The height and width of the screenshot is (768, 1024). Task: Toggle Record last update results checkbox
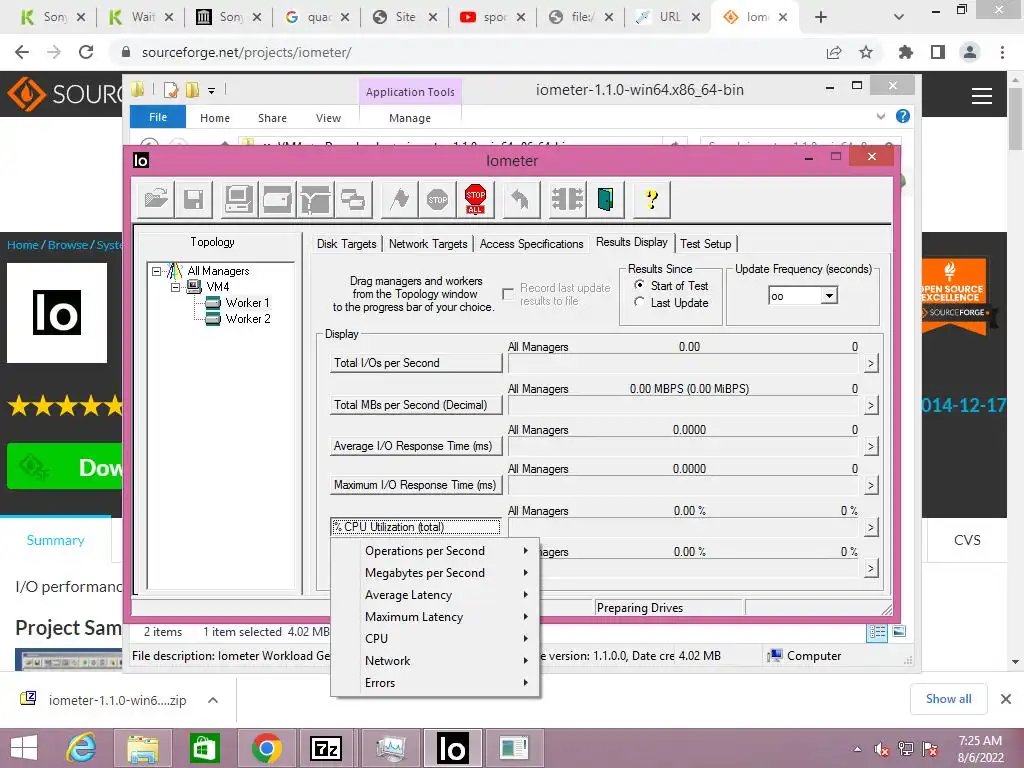pyautogui.click(x=508, y=294)
